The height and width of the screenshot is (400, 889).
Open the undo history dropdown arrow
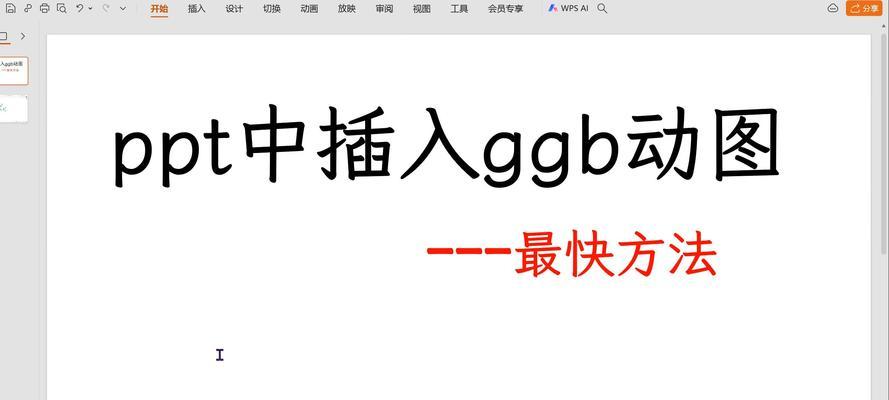click(x=90, y=9)
